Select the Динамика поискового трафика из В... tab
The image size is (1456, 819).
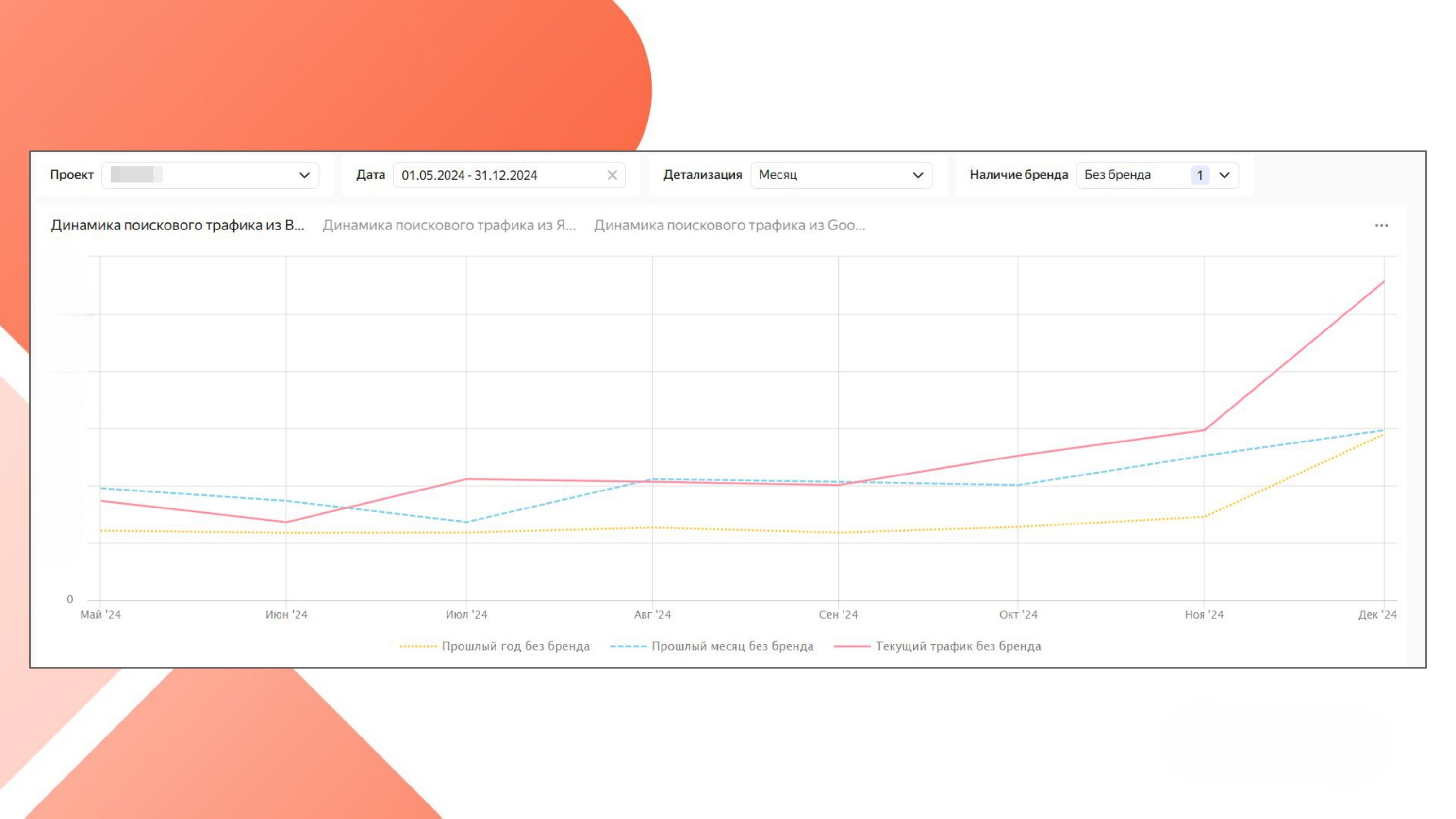click(178, 226)
